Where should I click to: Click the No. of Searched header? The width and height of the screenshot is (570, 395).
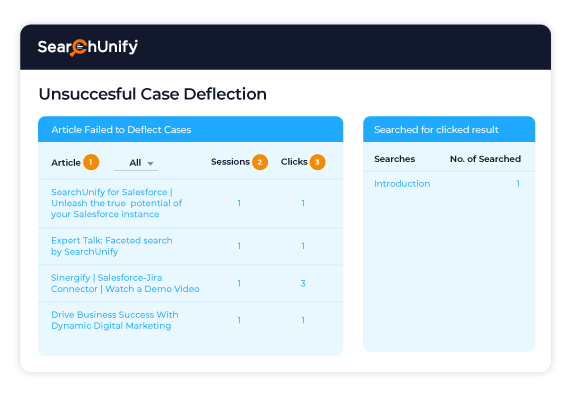[485, 159]
